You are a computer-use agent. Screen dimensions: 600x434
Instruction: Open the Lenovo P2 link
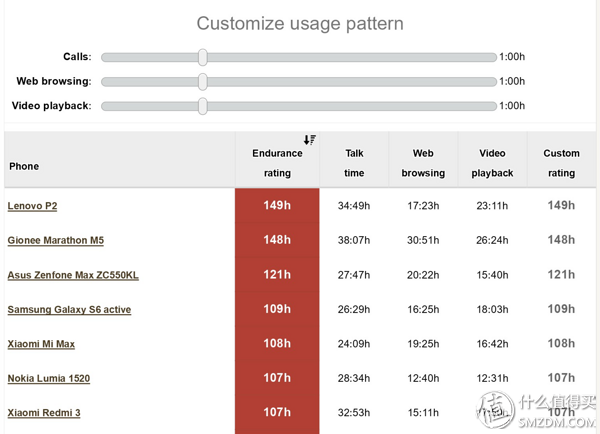tap(32, 206)
